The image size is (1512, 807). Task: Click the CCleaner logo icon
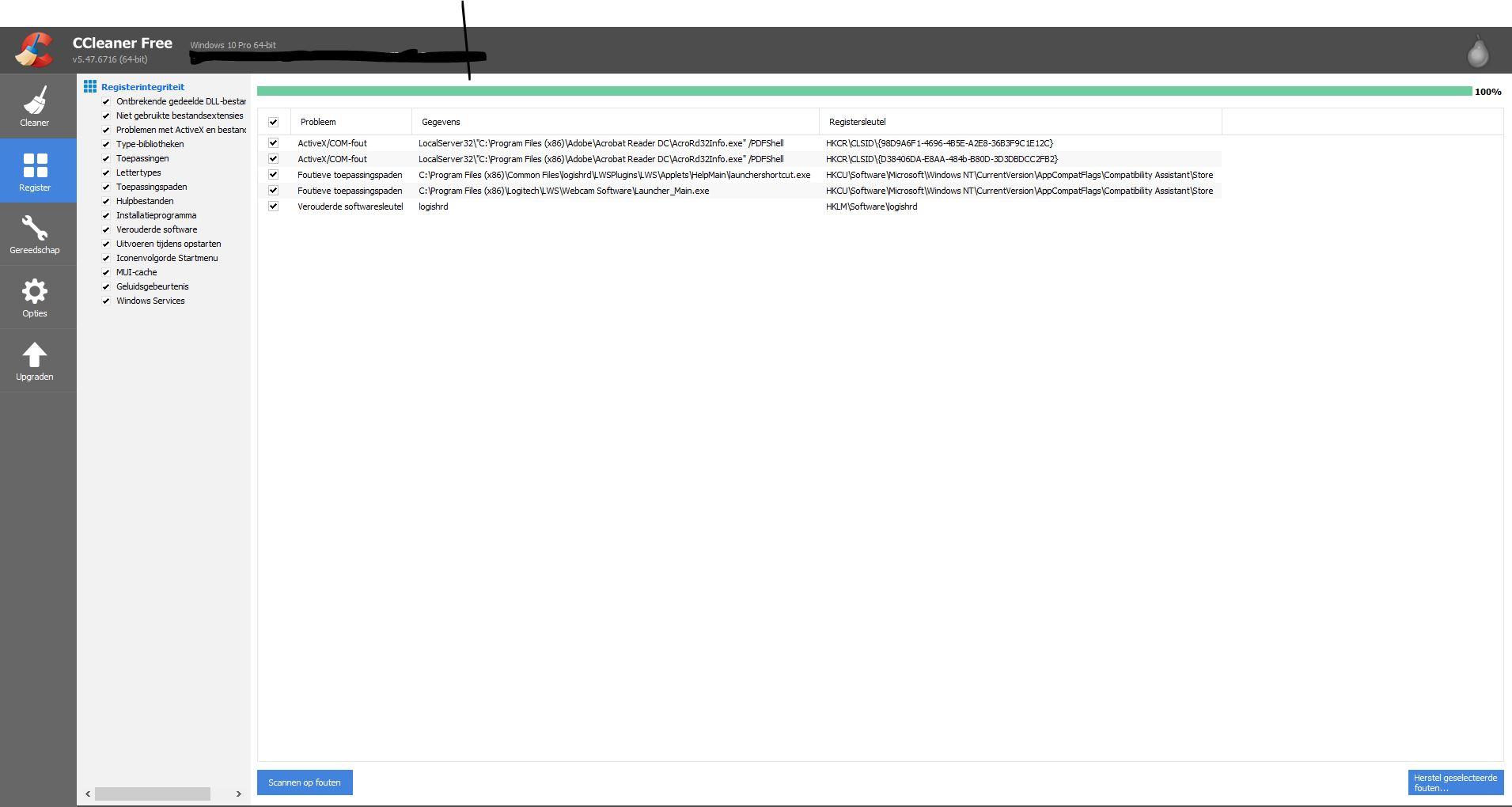(35, 50)
